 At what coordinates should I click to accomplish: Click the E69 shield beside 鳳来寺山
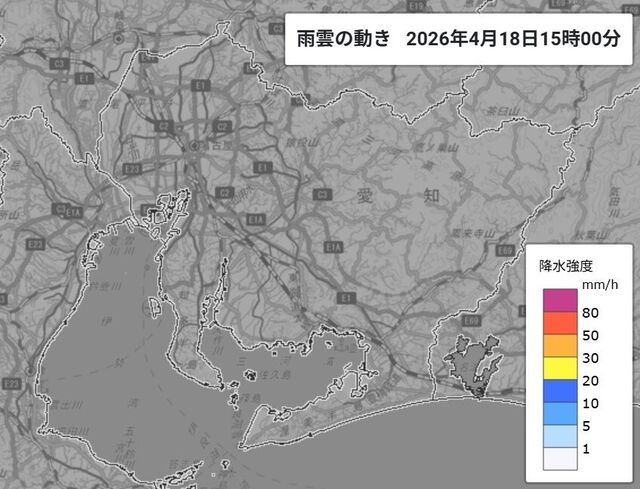[505, 250]
